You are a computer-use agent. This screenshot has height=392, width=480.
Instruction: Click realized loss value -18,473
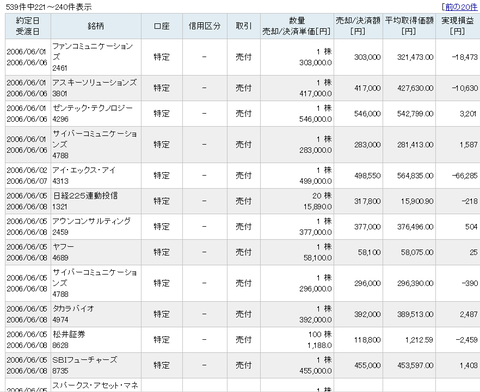[465, 57]
